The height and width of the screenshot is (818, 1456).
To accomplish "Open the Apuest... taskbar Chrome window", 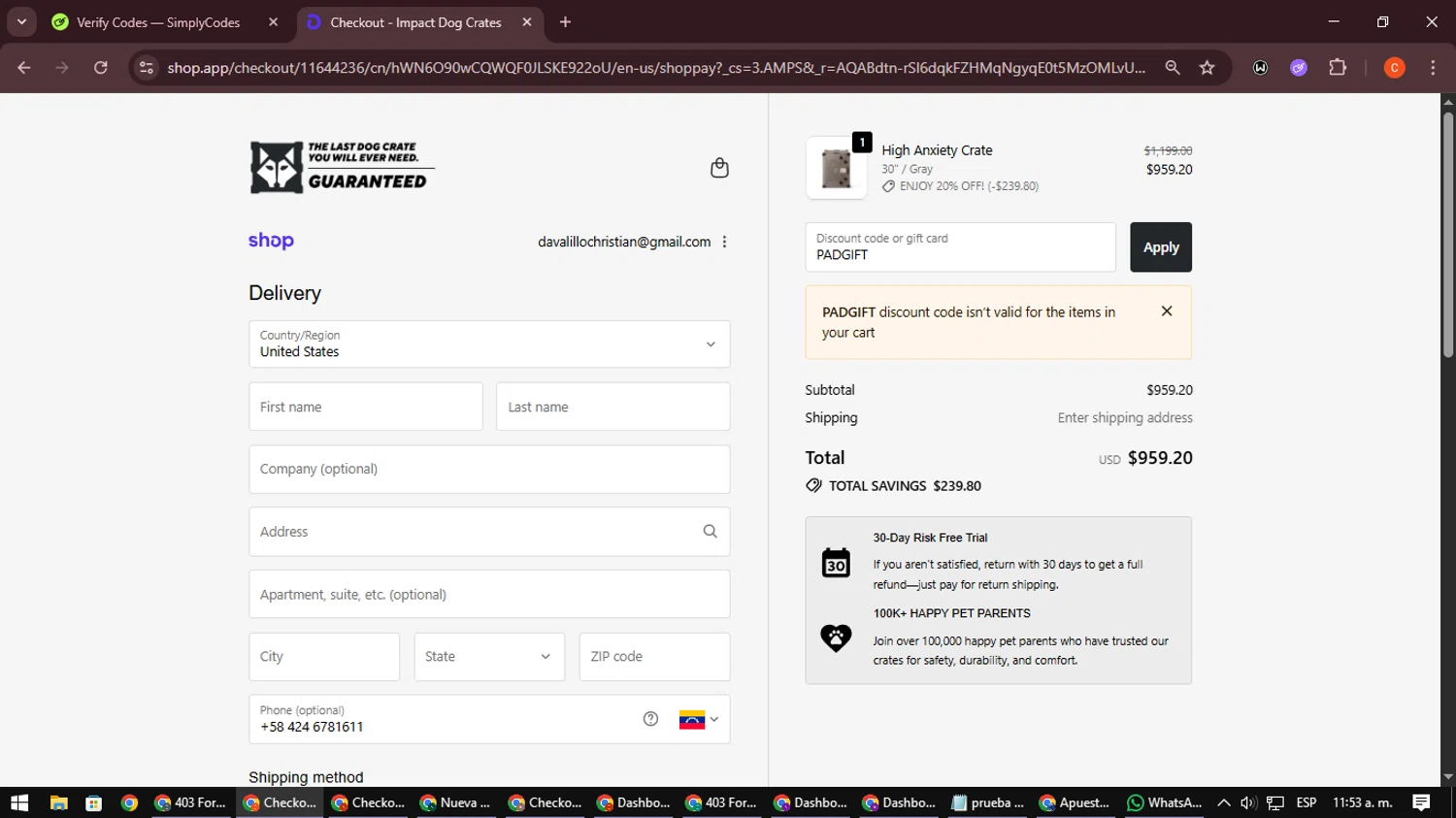I will (x=1075, y=802).
